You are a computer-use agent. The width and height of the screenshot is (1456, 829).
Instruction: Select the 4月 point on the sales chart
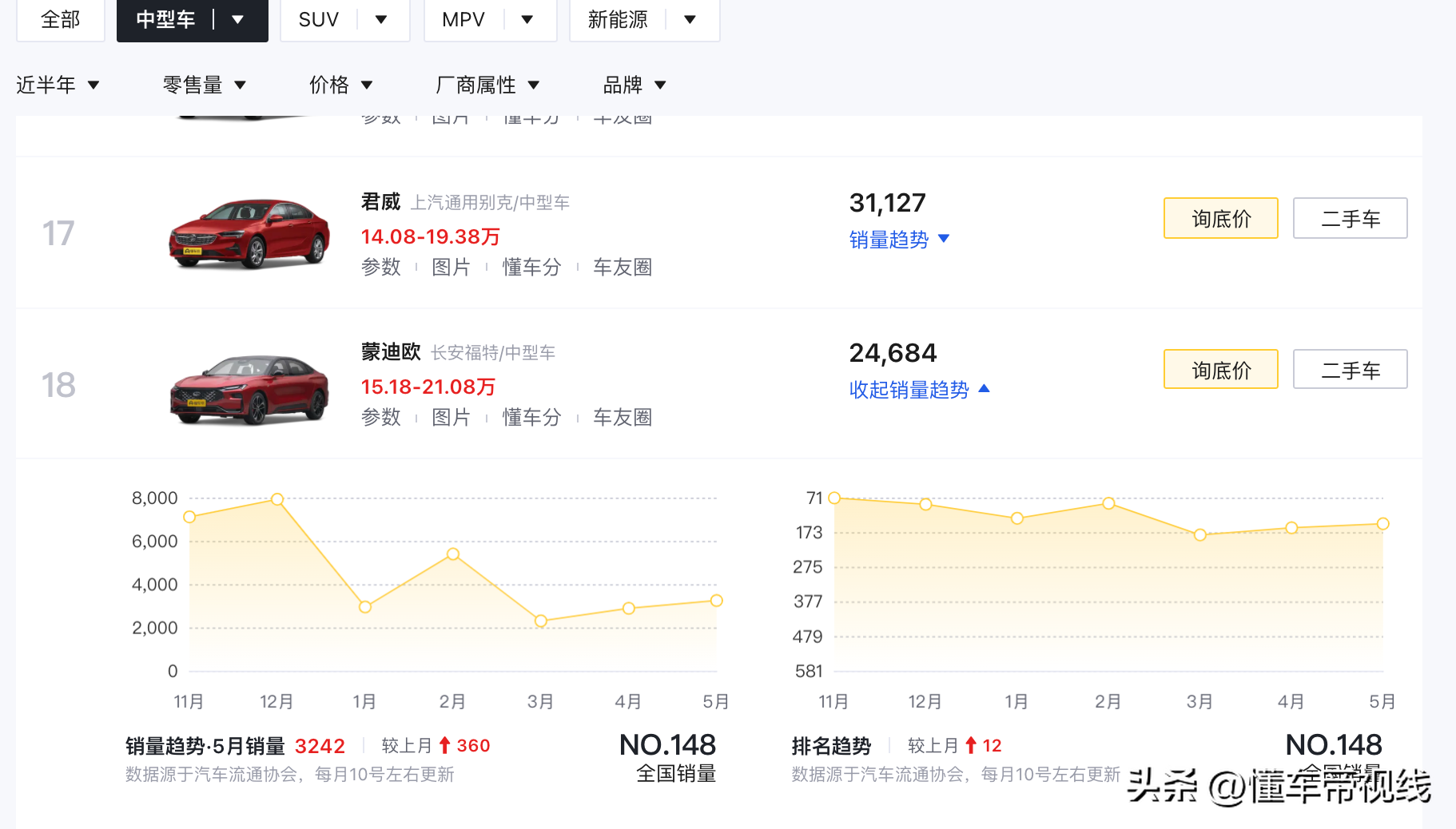[x=629, y=609]
